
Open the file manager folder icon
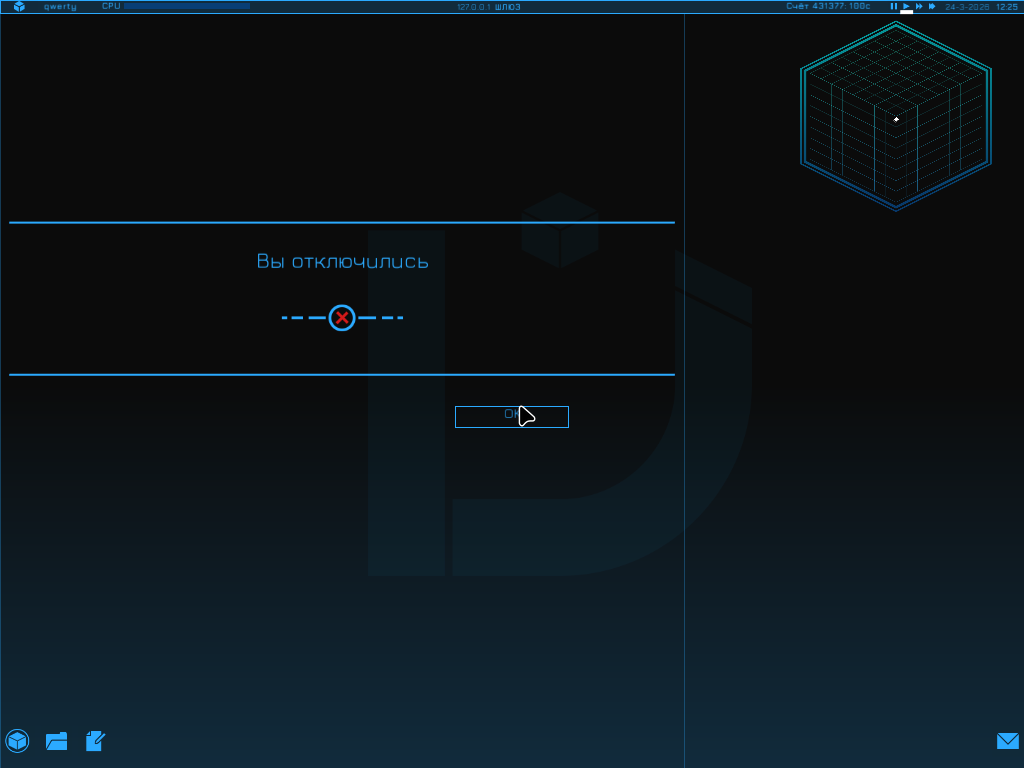[57, 741]
